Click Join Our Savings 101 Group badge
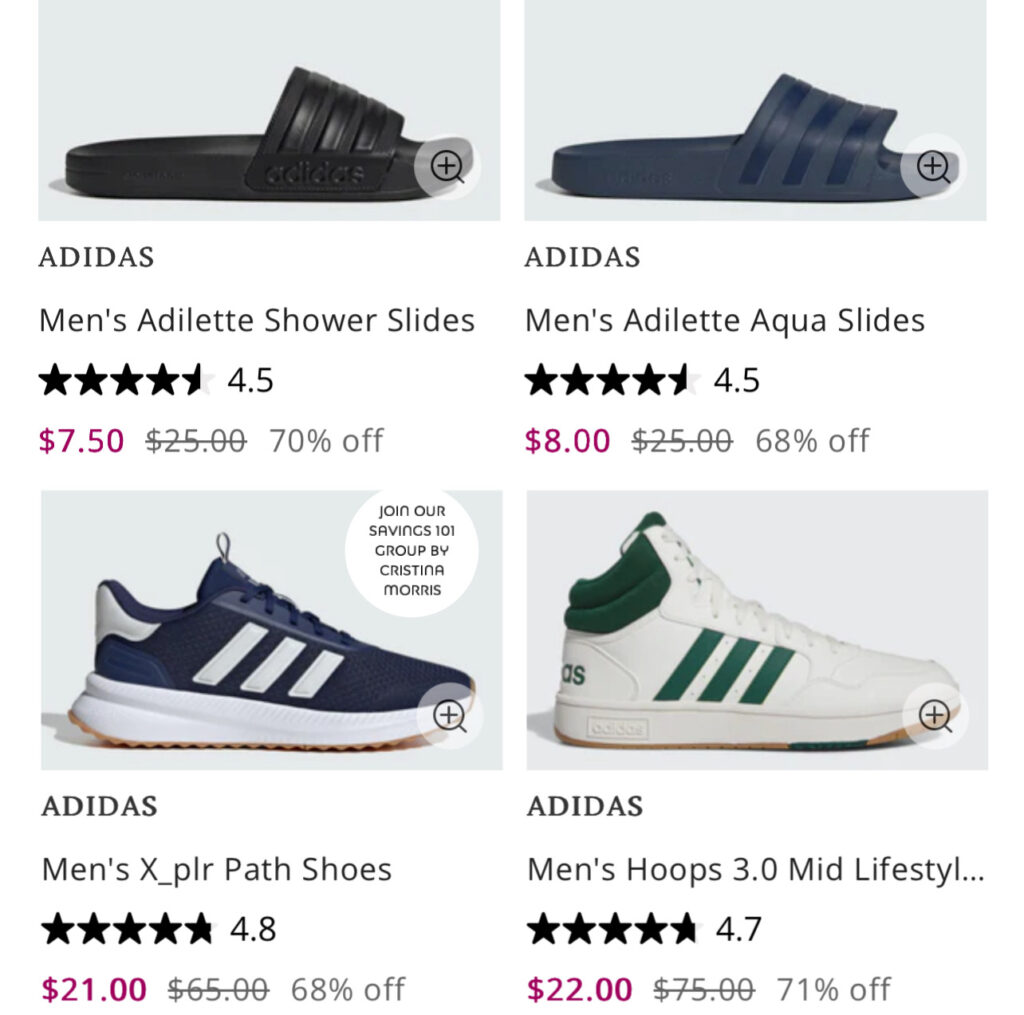 [x=411, y=551]
